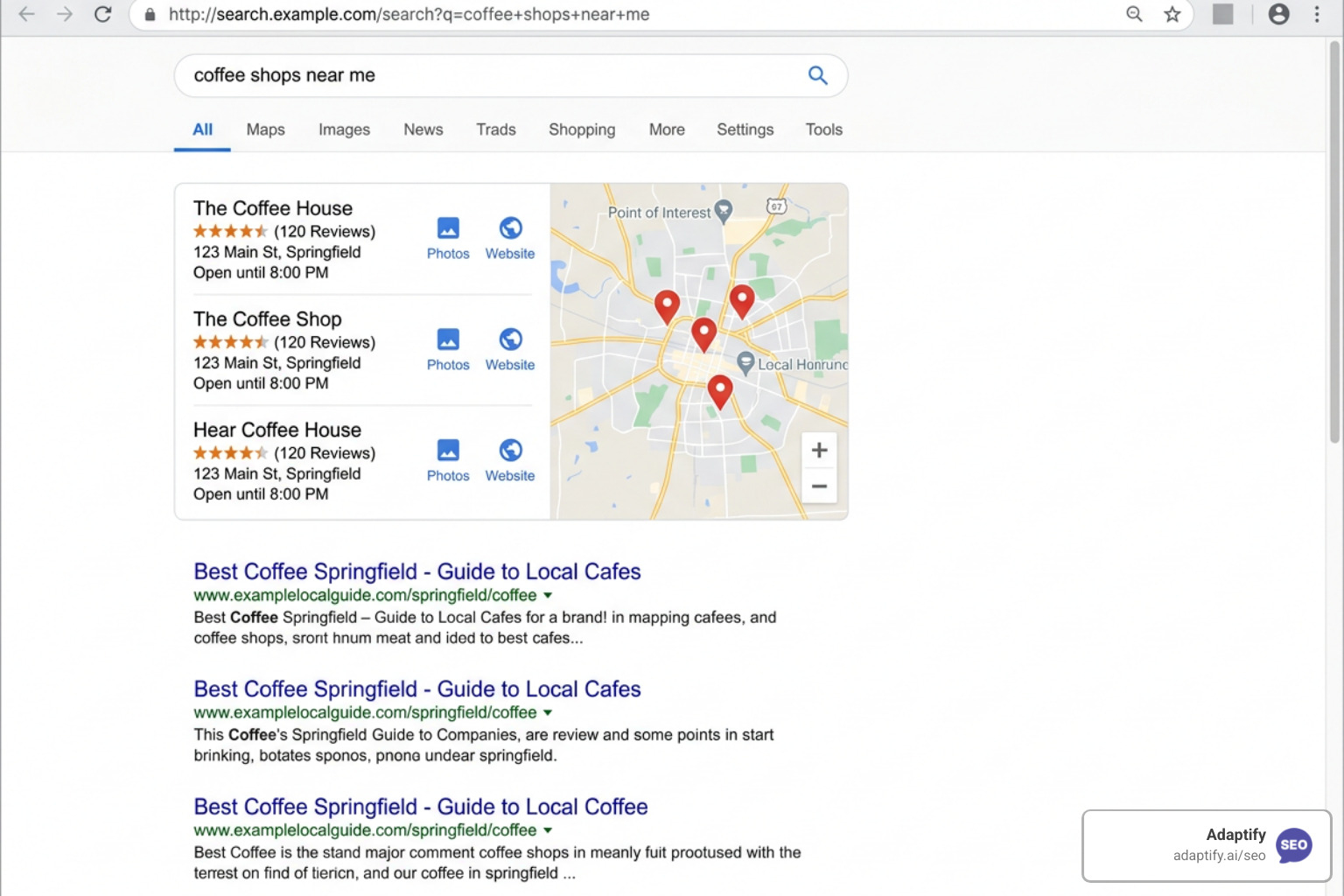This screenshot has height=896, width=1344.
Task: Open the browser three-dot menu
Action: tap(1317, 14)
